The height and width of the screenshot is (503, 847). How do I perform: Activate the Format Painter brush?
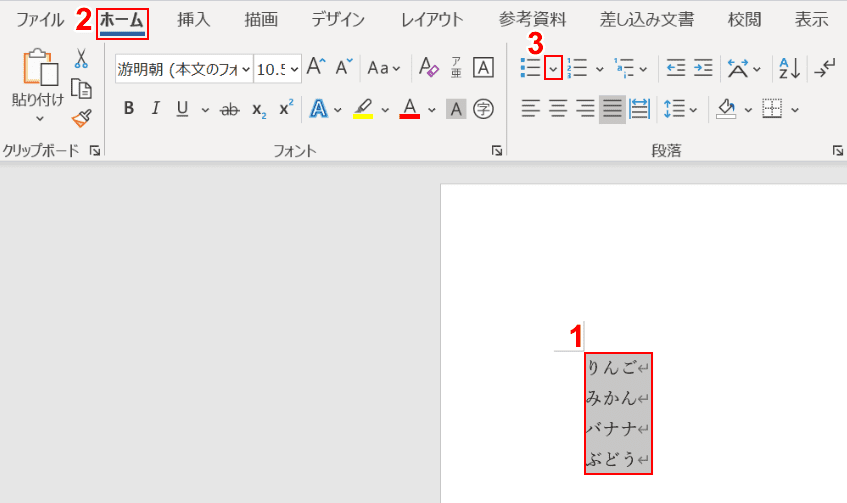82,118
